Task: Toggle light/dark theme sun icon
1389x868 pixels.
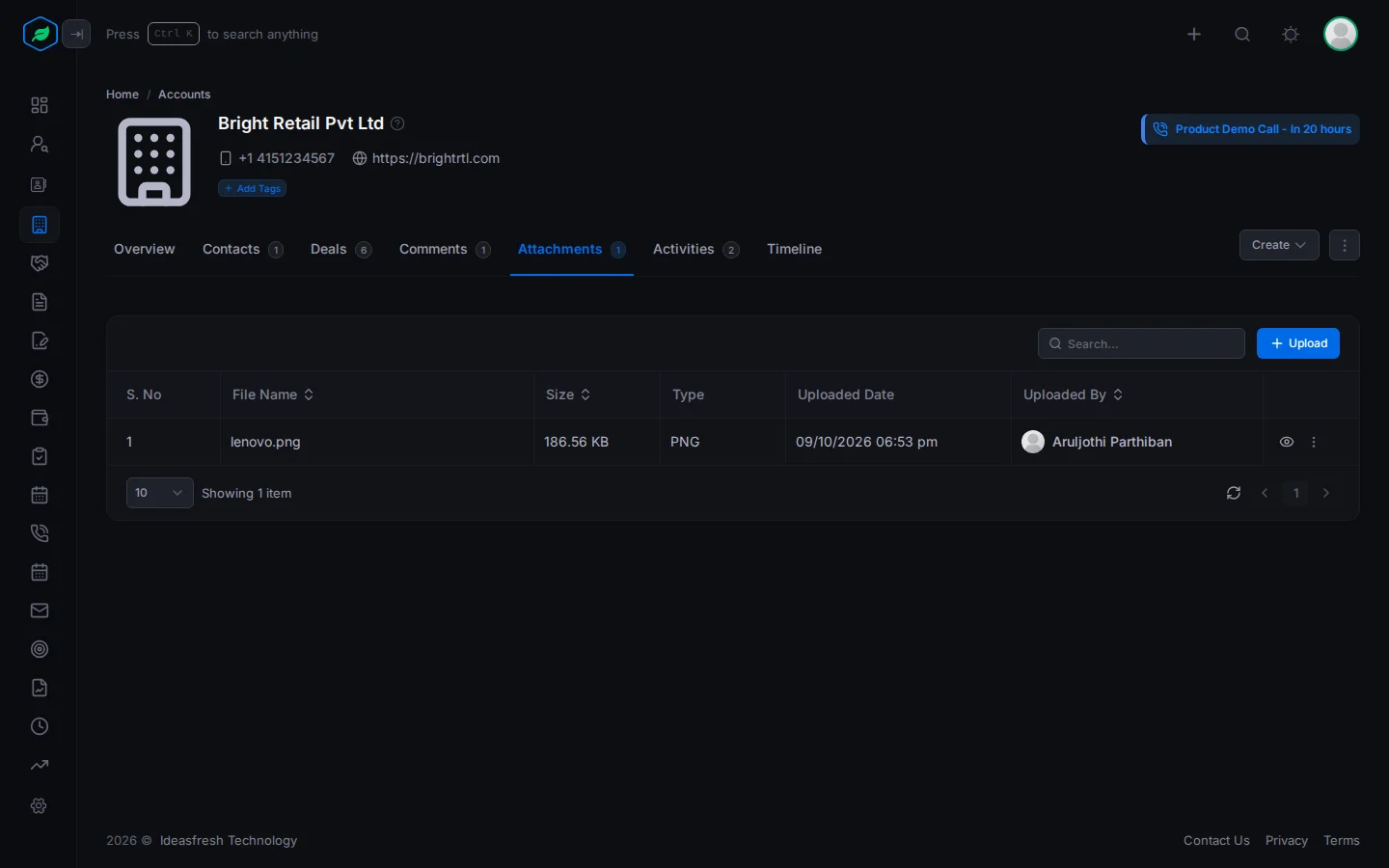Action: tap(1291, 34)
